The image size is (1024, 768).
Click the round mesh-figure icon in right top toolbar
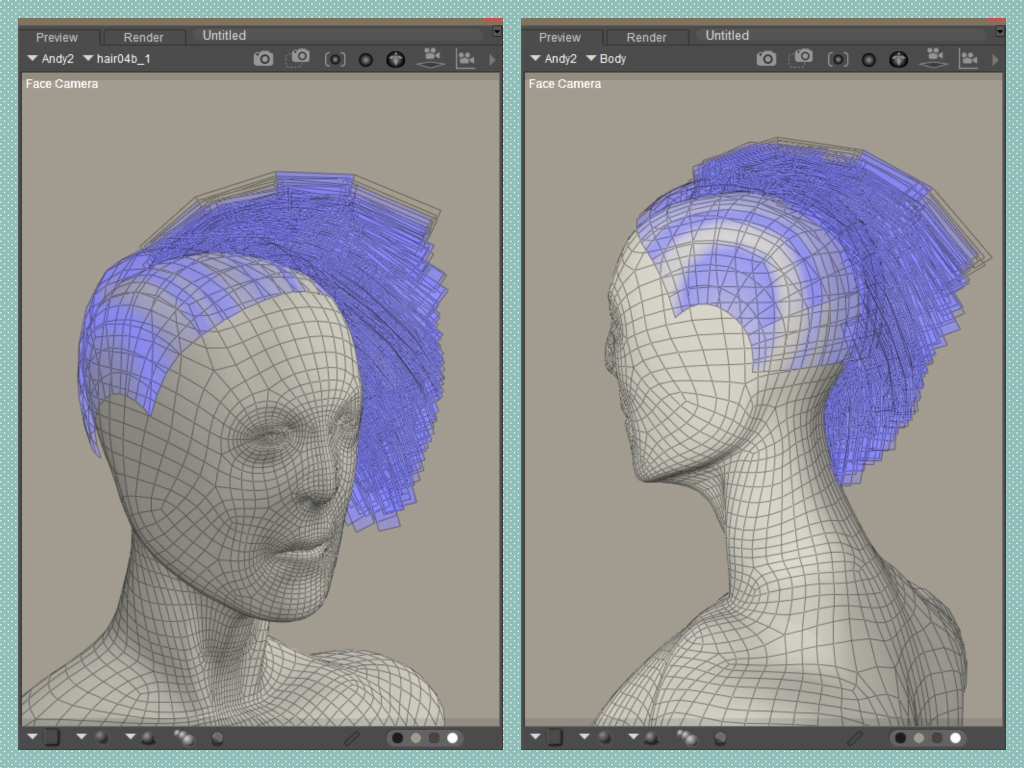coord(899,60)
